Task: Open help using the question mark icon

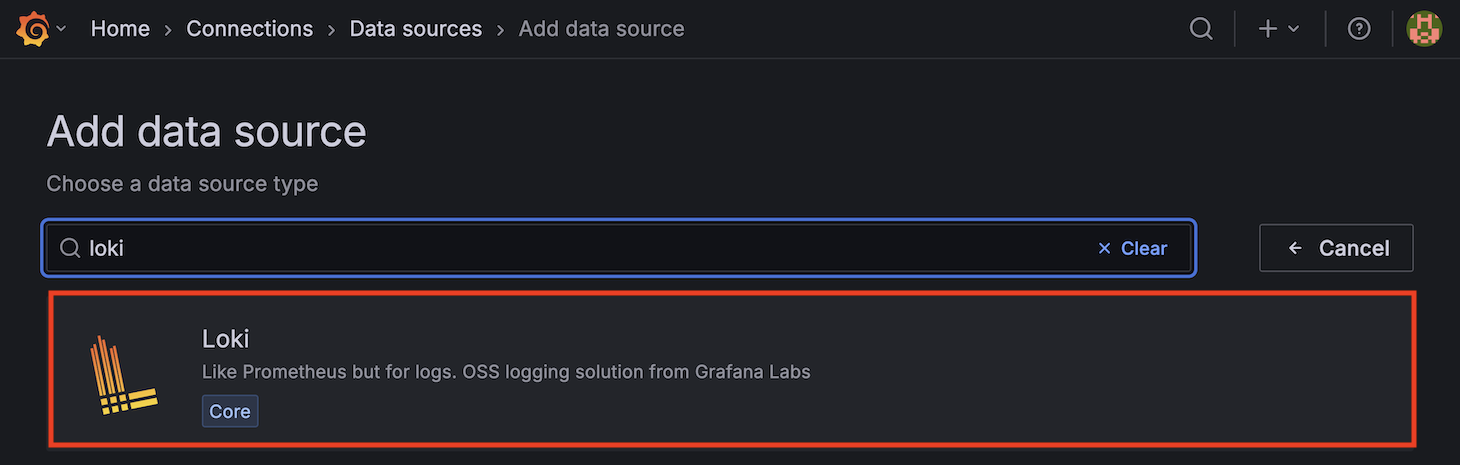Action: (x=1359, y=29)
